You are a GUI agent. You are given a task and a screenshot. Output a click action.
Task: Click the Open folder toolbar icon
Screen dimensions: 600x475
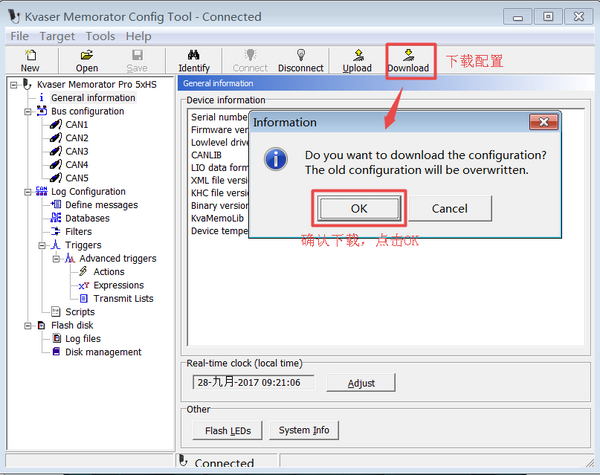pyautogui.click(x=87, y=55)
